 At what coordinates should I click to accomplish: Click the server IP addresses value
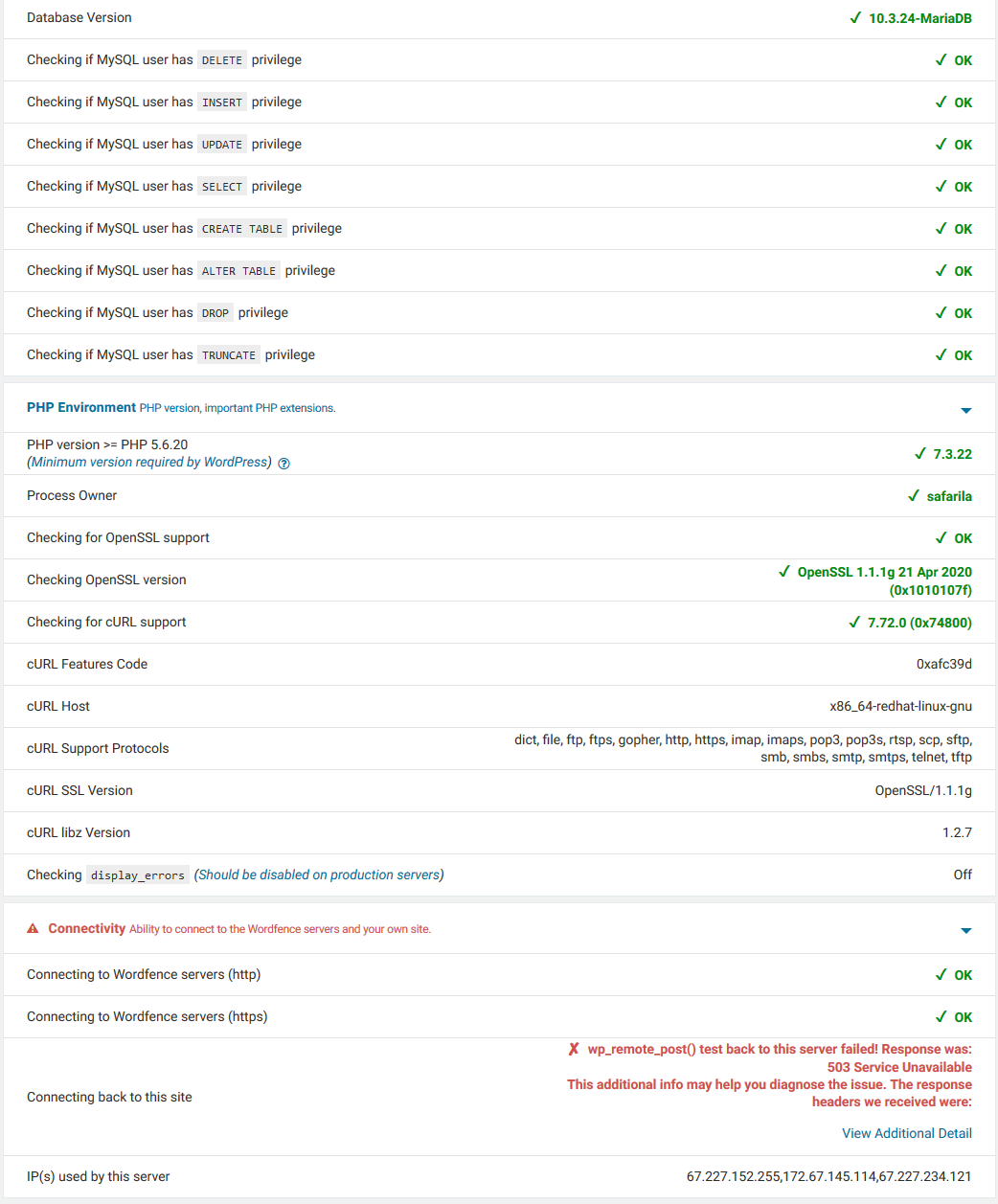point(829,1176)
